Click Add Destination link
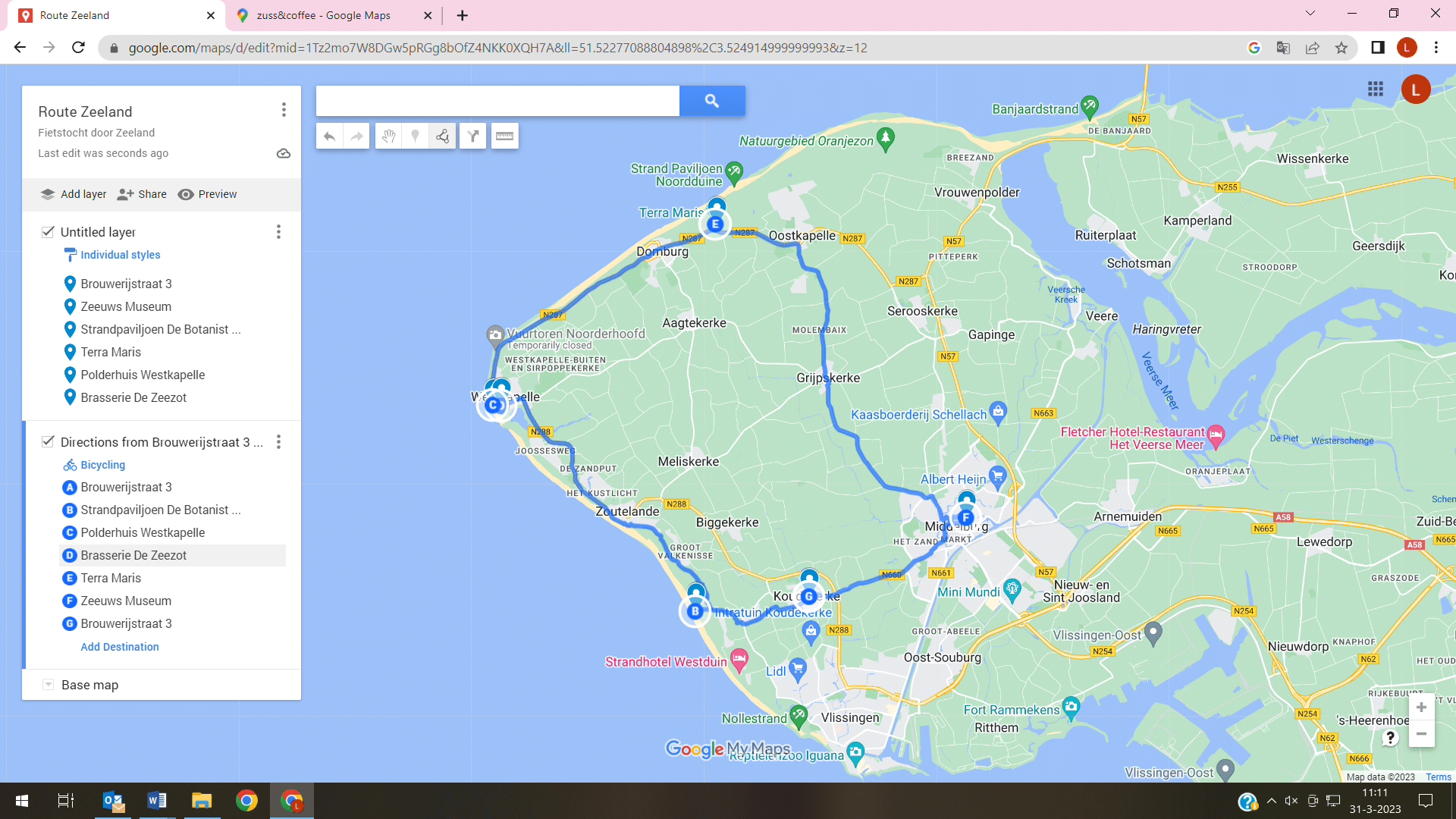This screenshot has width=1456, height=819. [120, 647]
